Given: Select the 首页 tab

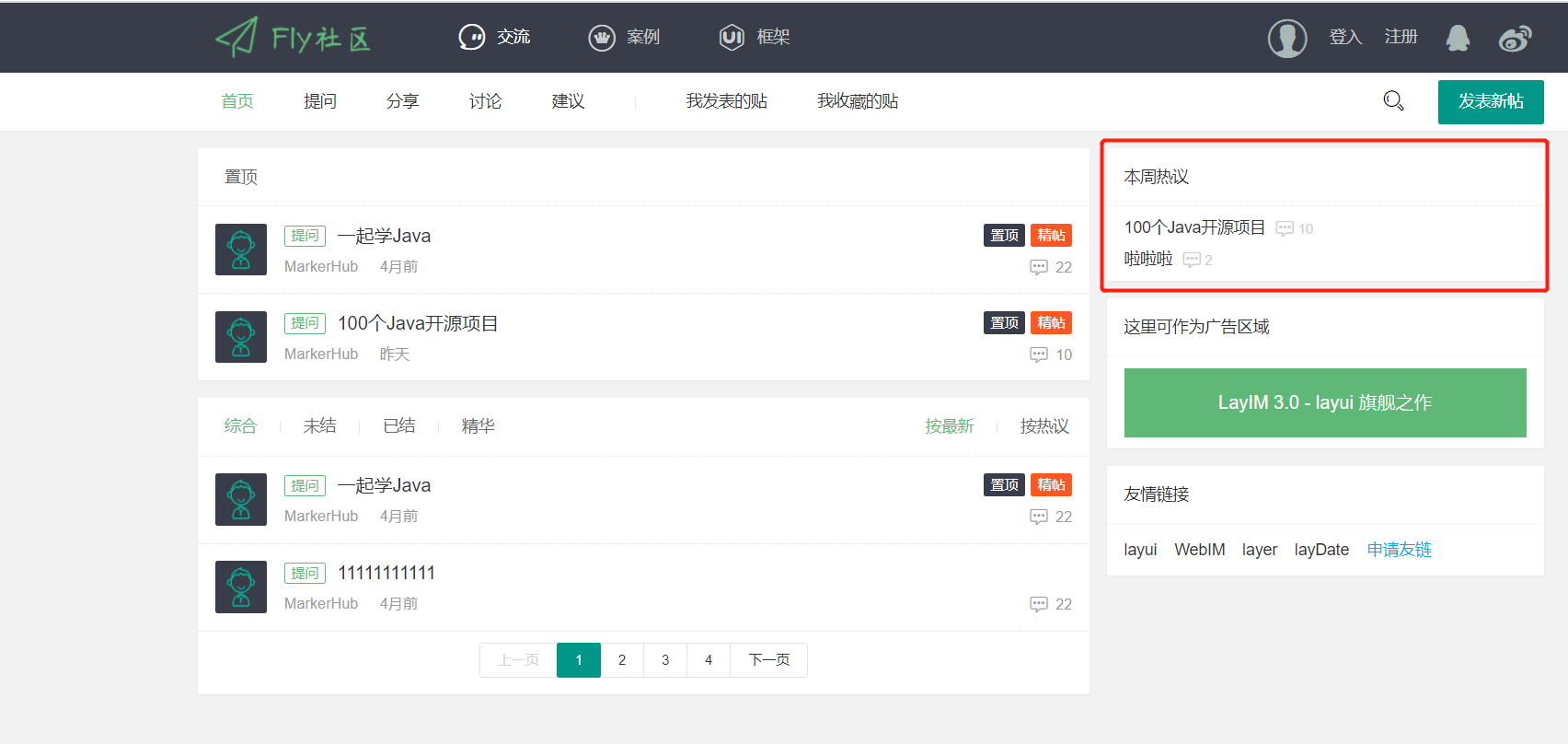Looking at the screenshot, I should click(237, 101).
